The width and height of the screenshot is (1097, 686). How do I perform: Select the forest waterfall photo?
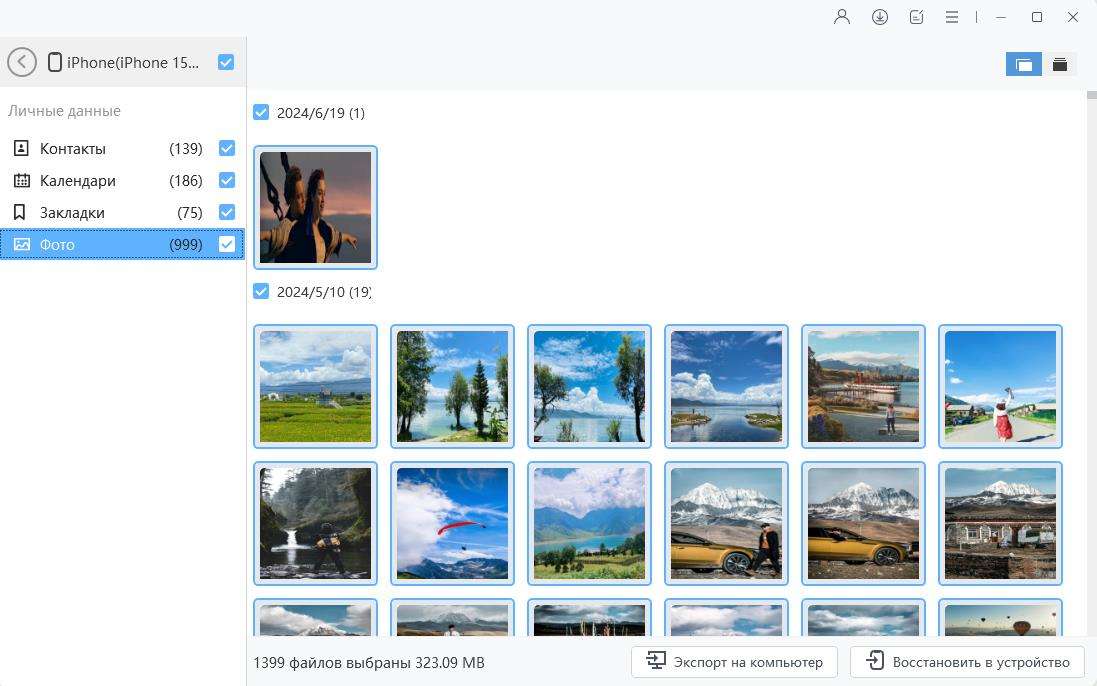tap(316, 523)
